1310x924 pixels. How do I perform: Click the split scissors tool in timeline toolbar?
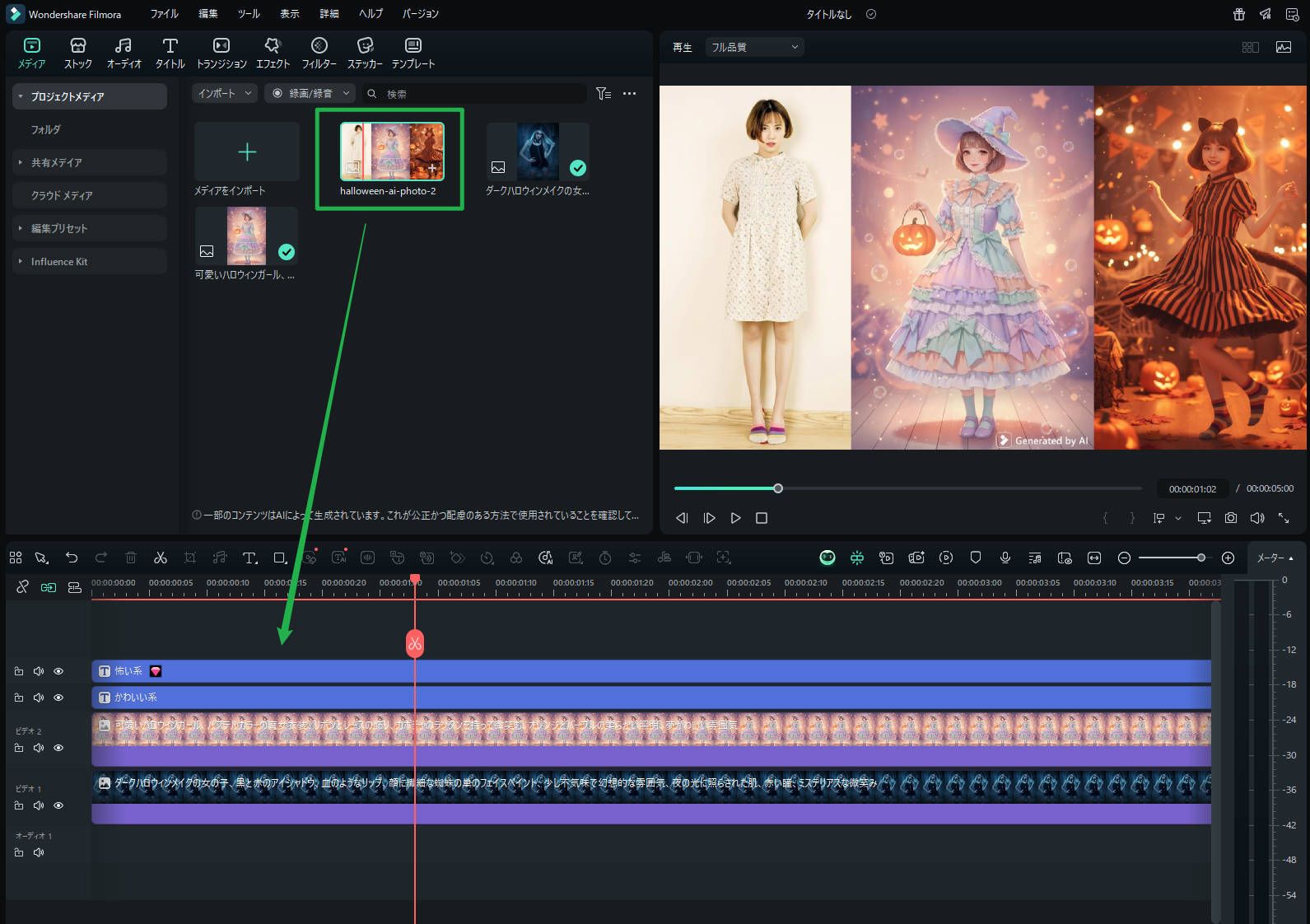click(161, 558)
